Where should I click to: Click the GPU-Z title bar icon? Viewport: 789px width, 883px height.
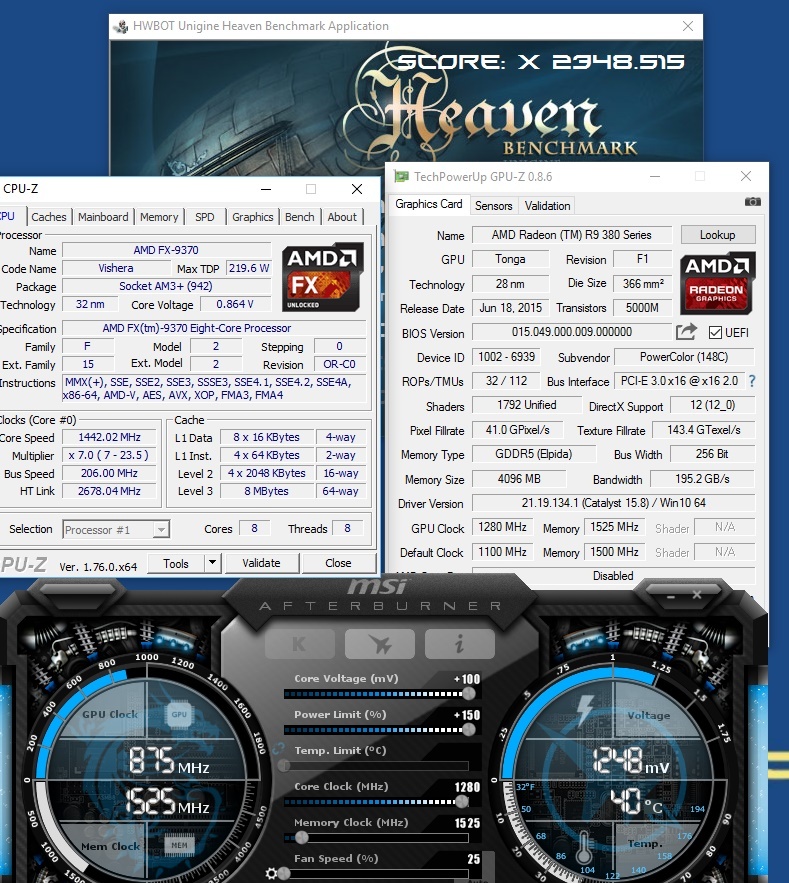[x=401, y=177]
